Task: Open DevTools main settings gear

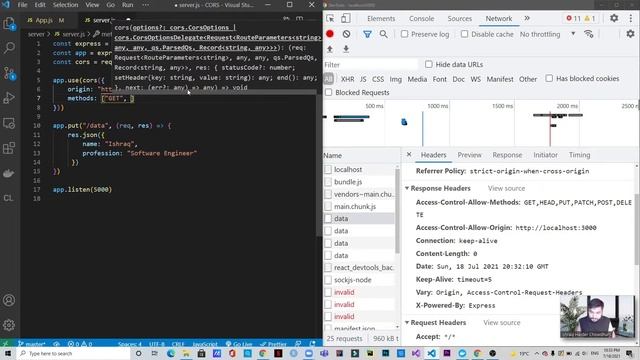Action: (x=614, y=18)
